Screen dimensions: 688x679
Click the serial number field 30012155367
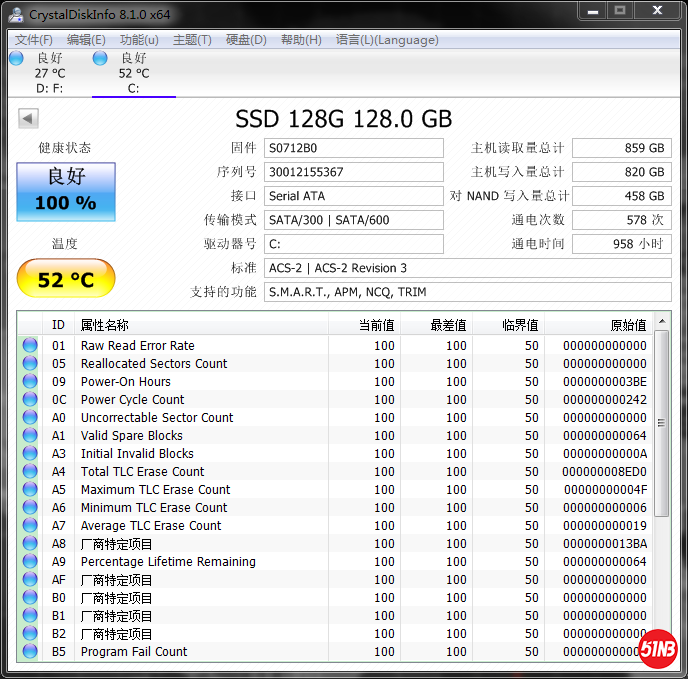pos(354,172)
